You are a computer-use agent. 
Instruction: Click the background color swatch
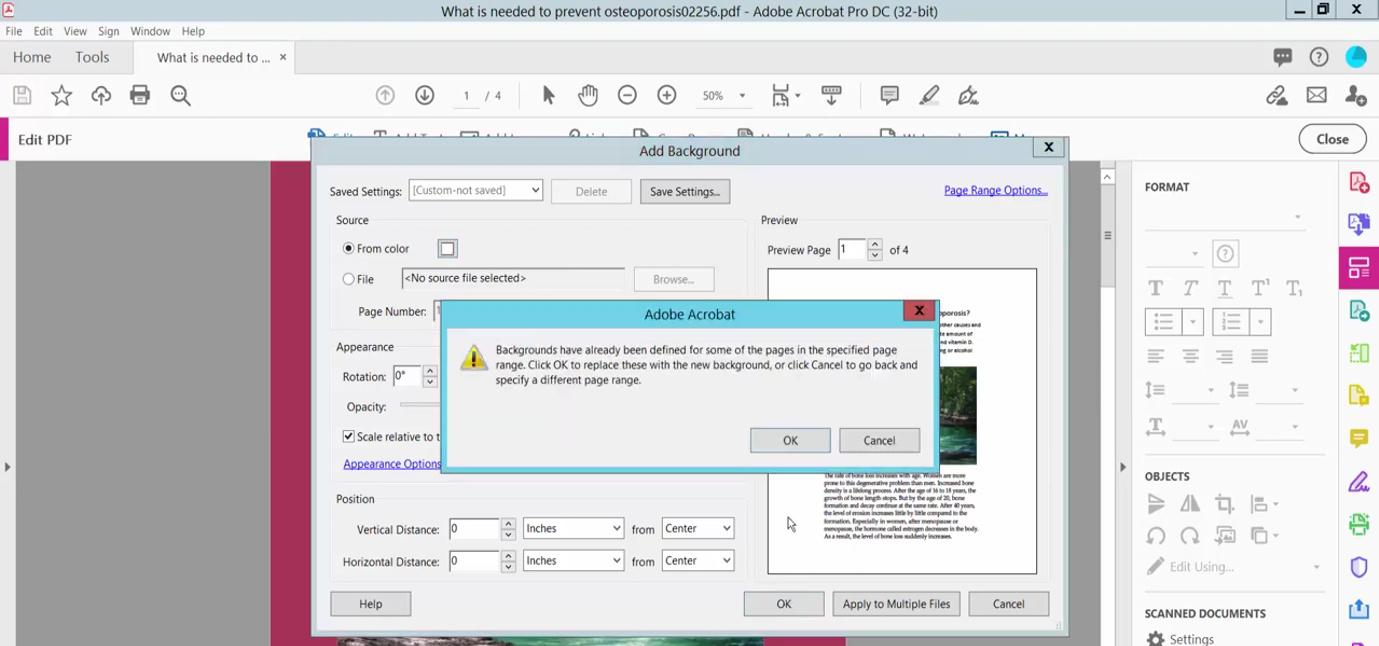pyautogui.click(x=447, y=249)
